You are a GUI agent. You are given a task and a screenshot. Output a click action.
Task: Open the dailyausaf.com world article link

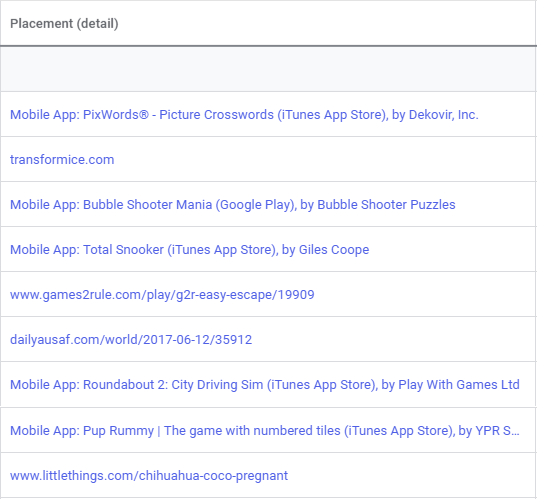point(131,340)
